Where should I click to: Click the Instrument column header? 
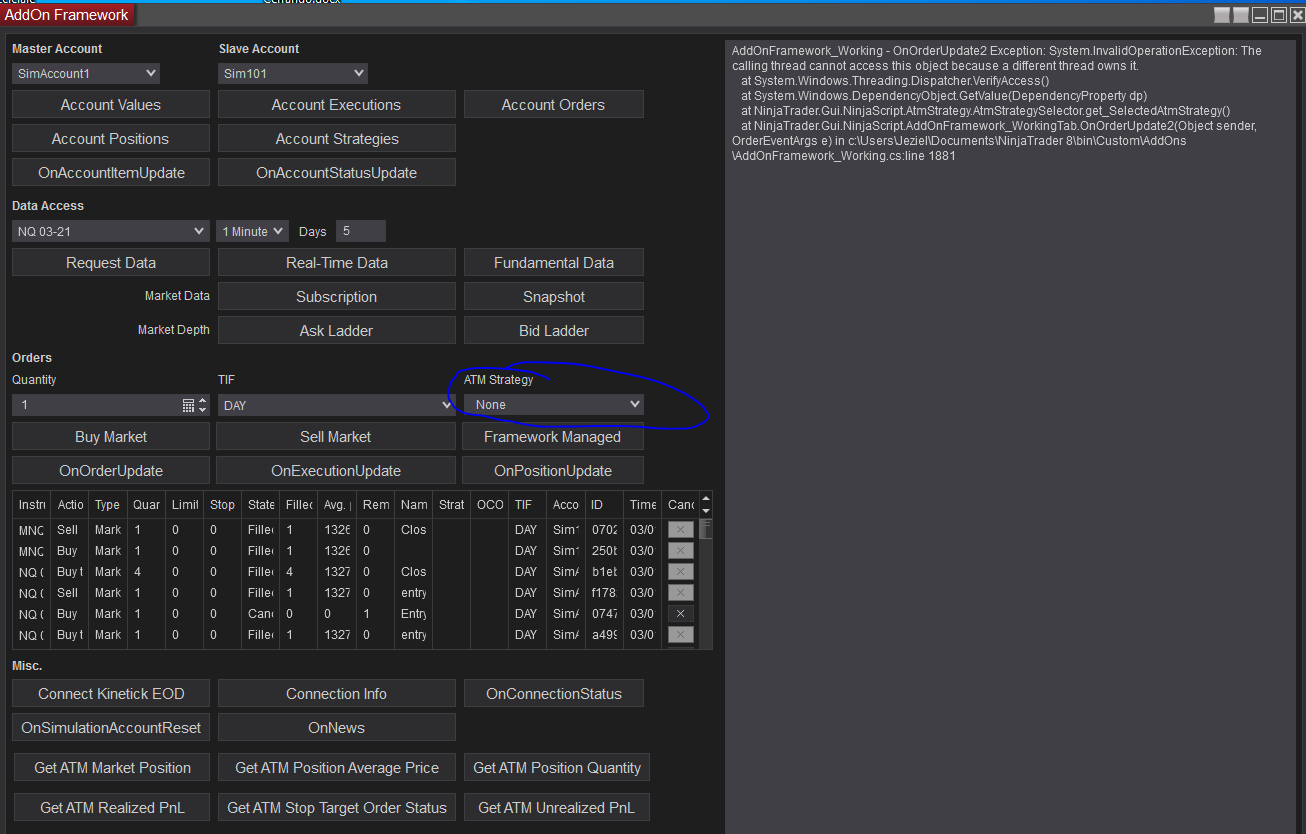[x=31, y=505]
